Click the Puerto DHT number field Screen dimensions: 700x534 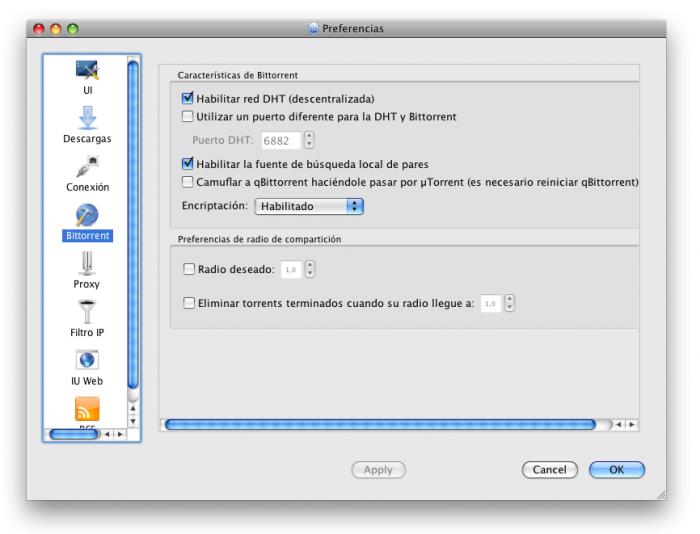pyautogui.click(x=281, y=141)
